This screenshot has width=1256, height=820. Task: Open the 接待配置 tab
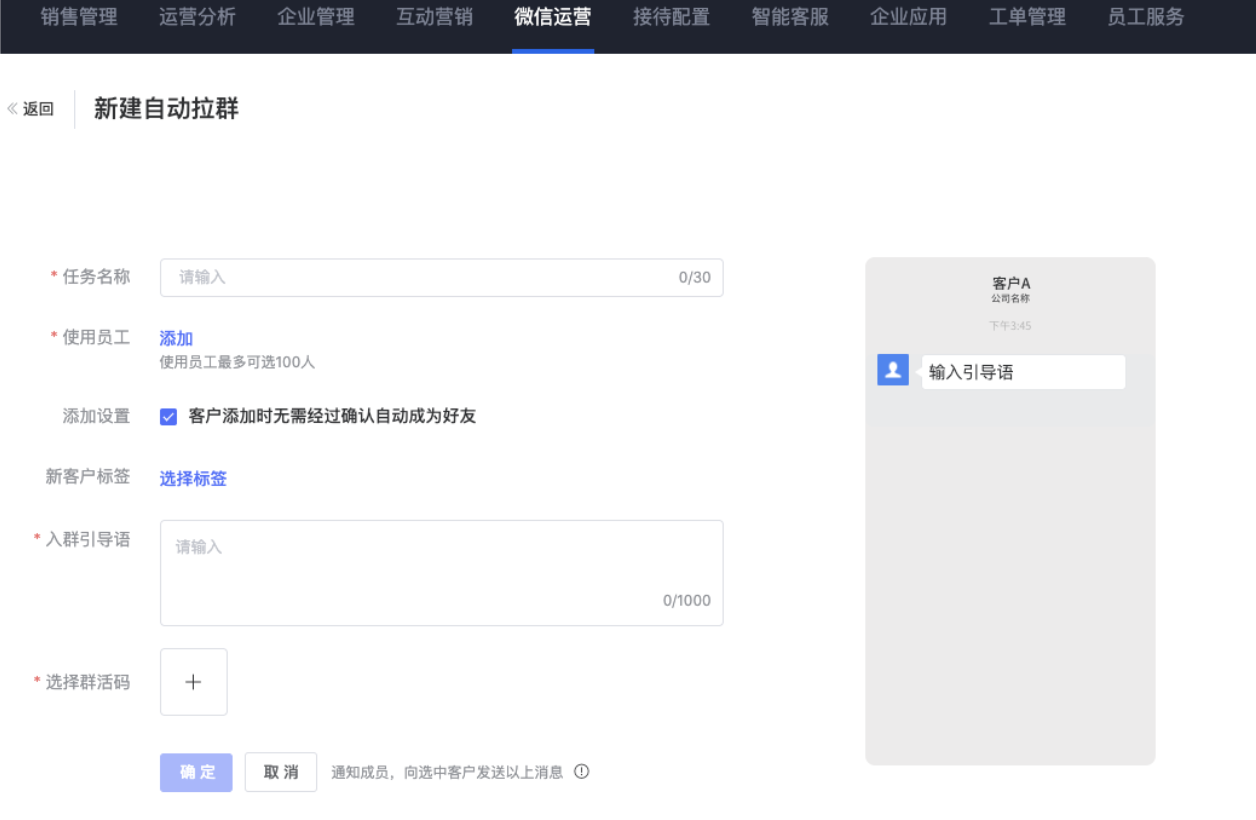coord(671,17)
